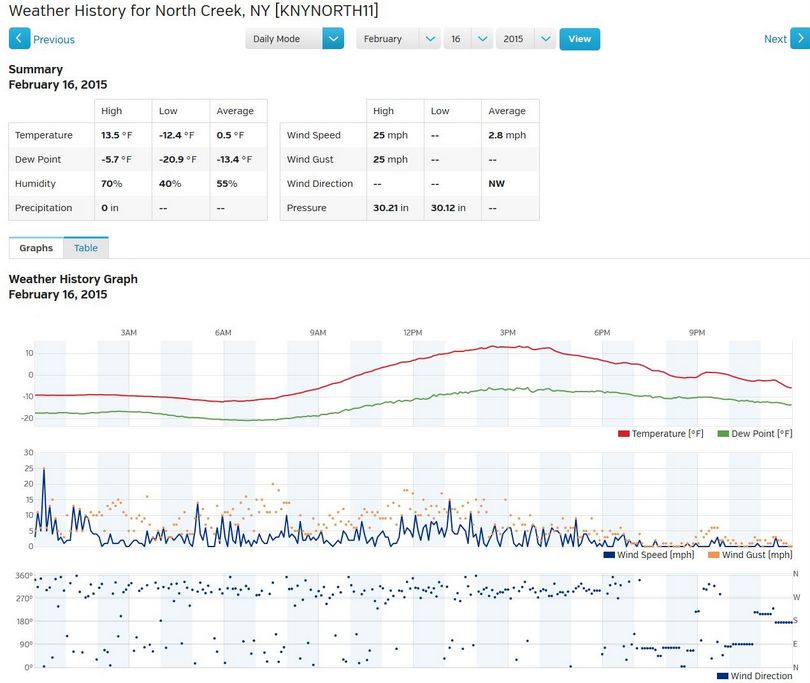Select the temperature low value -12.4 °F
Image resolution: width=810 pixels, height=683 pixels.
tap(177, 135)
